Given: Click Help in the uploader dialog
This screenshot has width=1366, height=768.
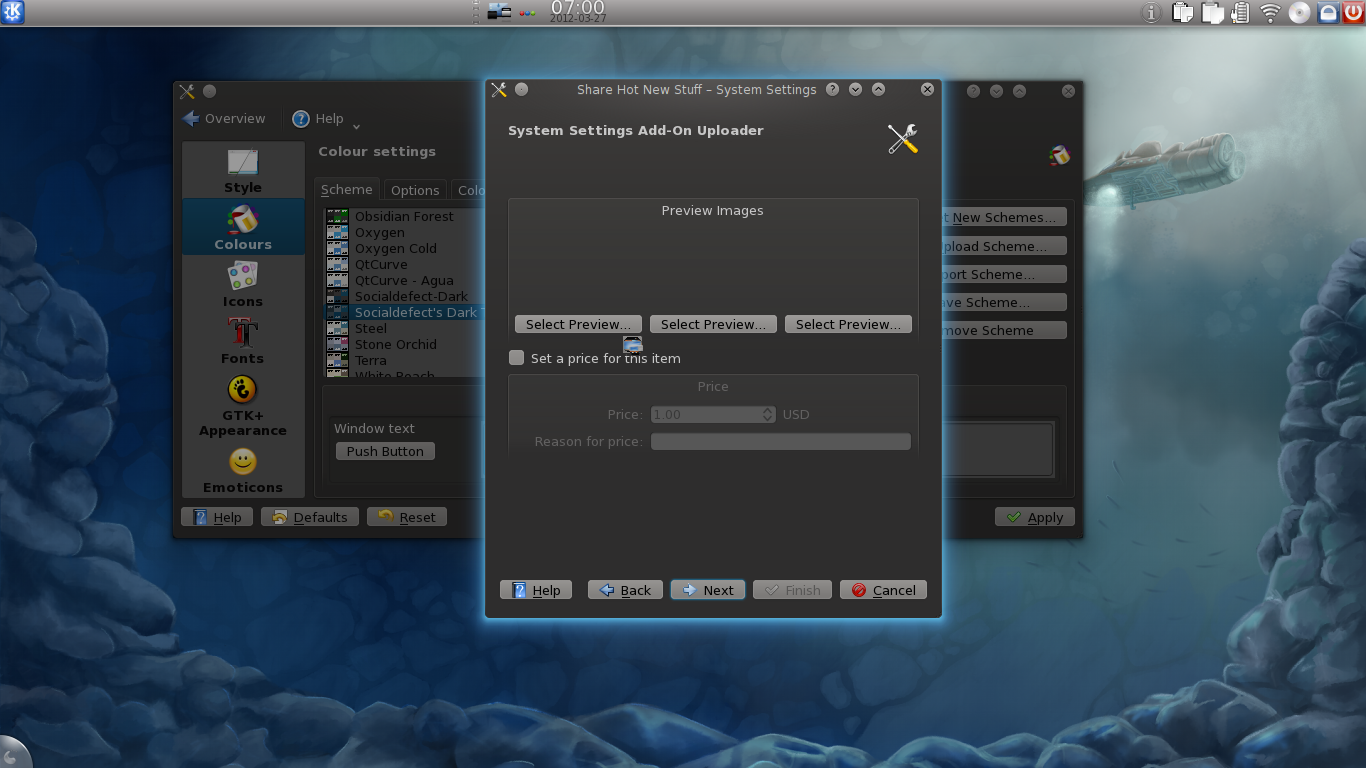Looking at the screenshot, I should 536,590.
